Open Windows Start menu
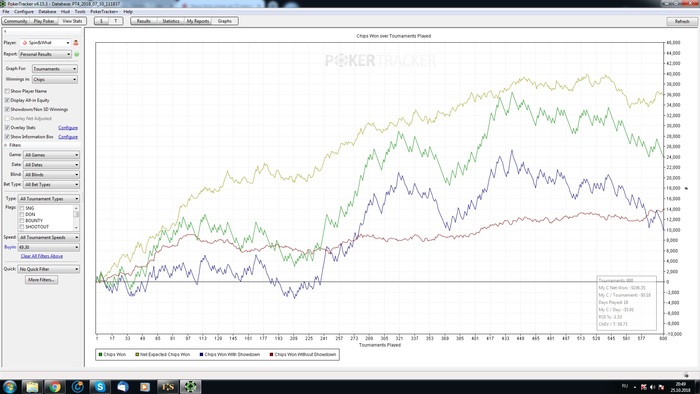Viewport: 700px width, 394px height. pyautogui.click(x=9, y=386)
